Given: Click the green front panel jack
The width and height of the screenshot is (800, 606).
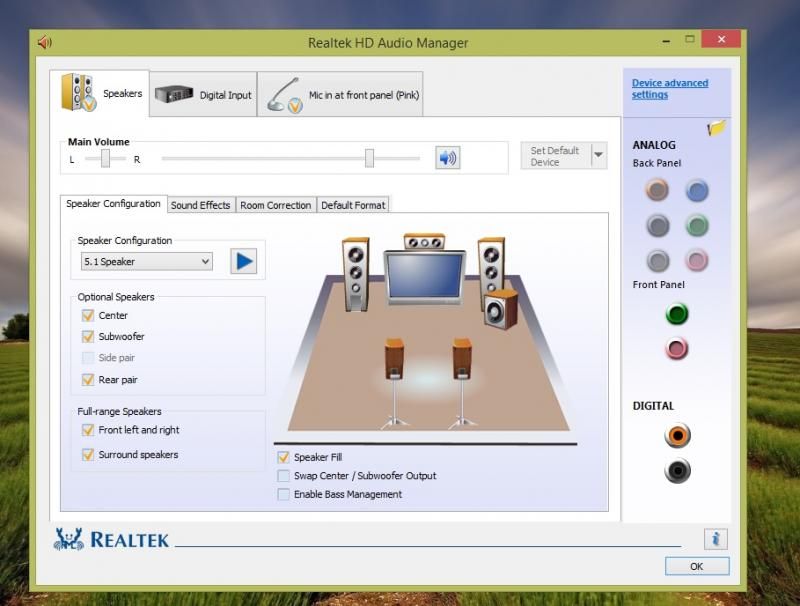Looking at the screenshot, I should pos(677,314).
